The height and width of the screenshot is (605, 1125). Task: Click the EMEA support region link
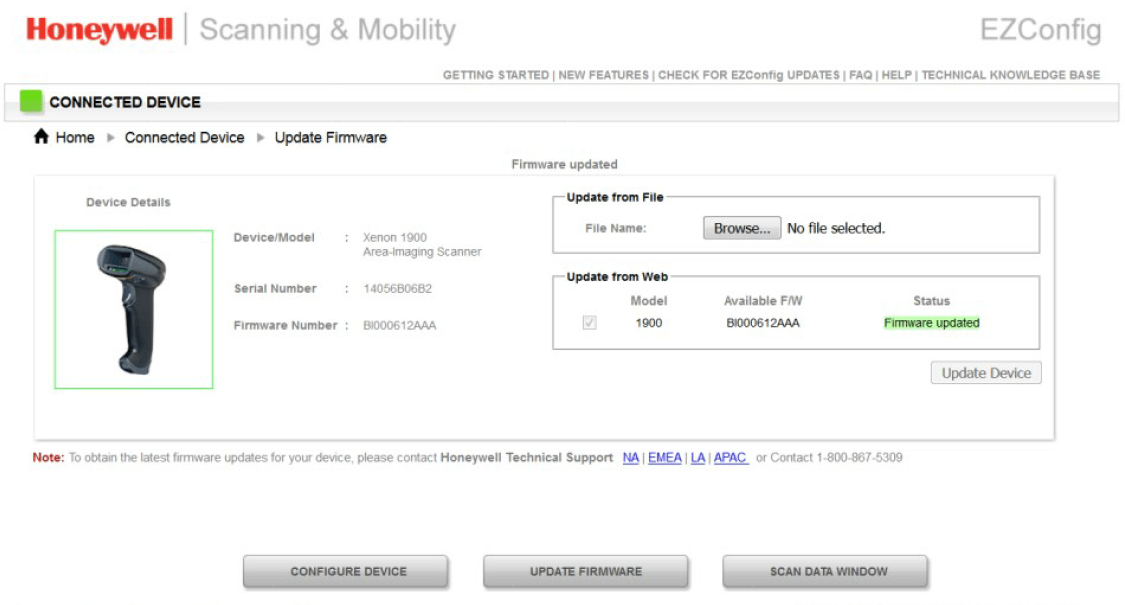(x=664, y=458)
